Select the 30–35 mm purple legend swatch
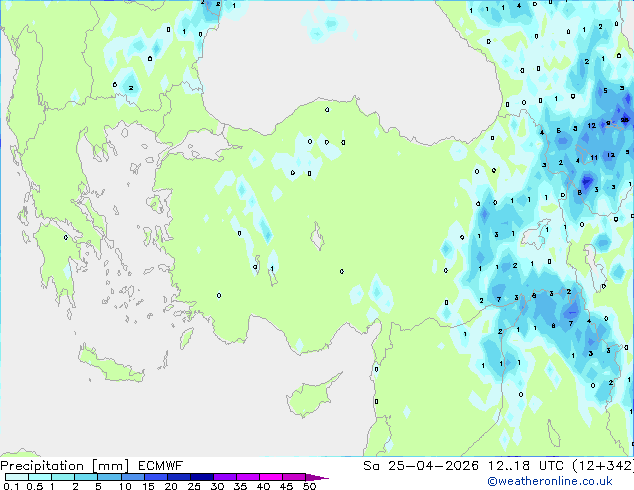The height and width of the screenshot is (490, 634). click(224, 477)
